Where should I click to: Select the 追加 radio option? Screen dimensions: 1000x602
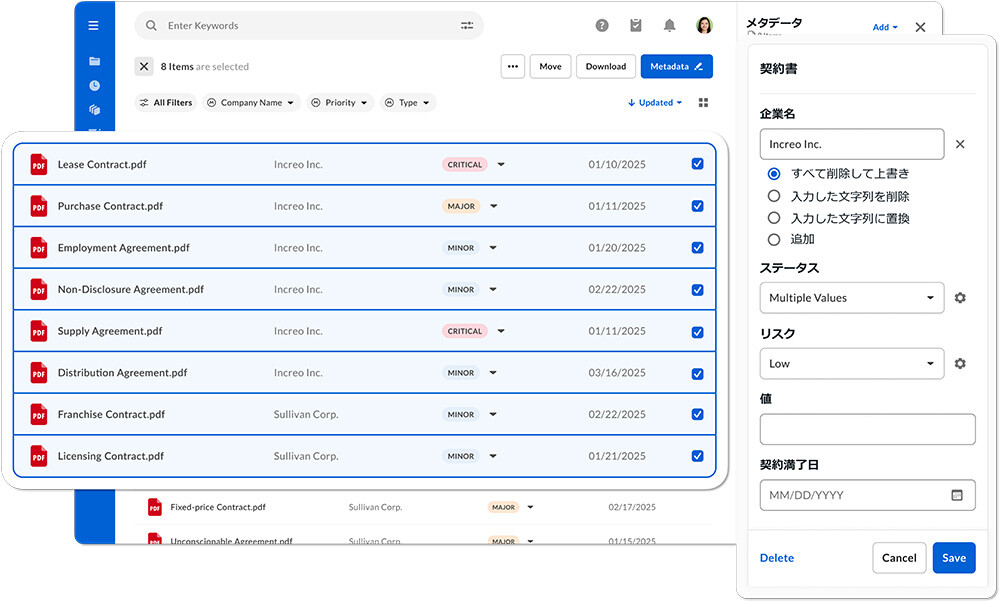tap(775, 239)
